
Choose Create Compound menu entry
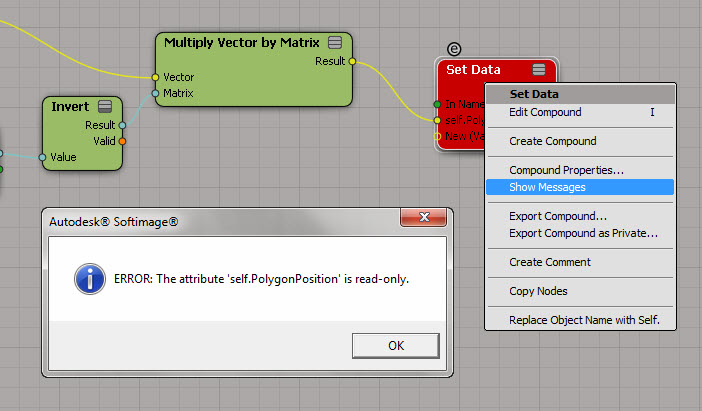click(552, 141)
